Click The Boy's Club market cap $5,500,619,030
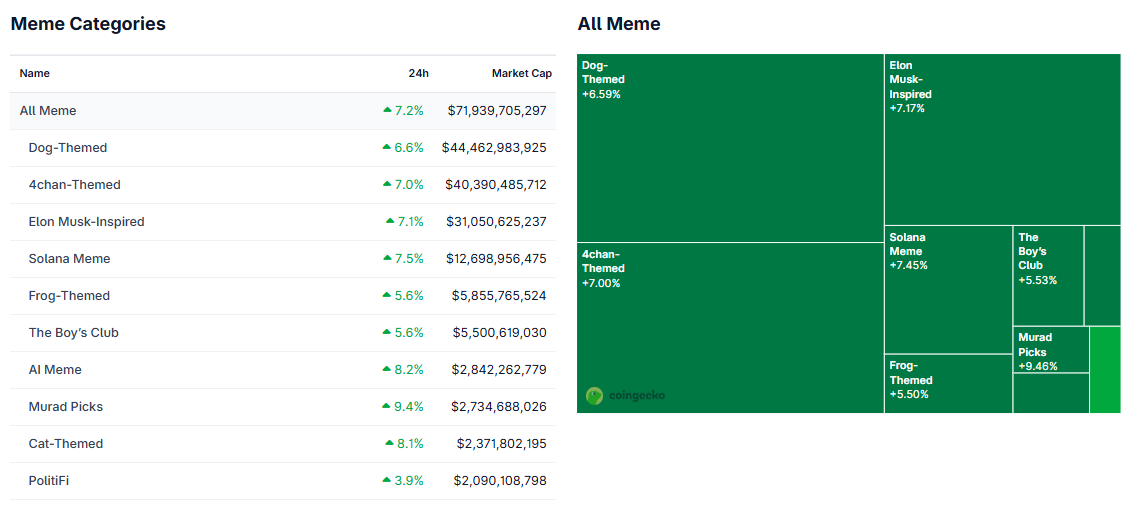1135x510 pixels. (499, 333)
